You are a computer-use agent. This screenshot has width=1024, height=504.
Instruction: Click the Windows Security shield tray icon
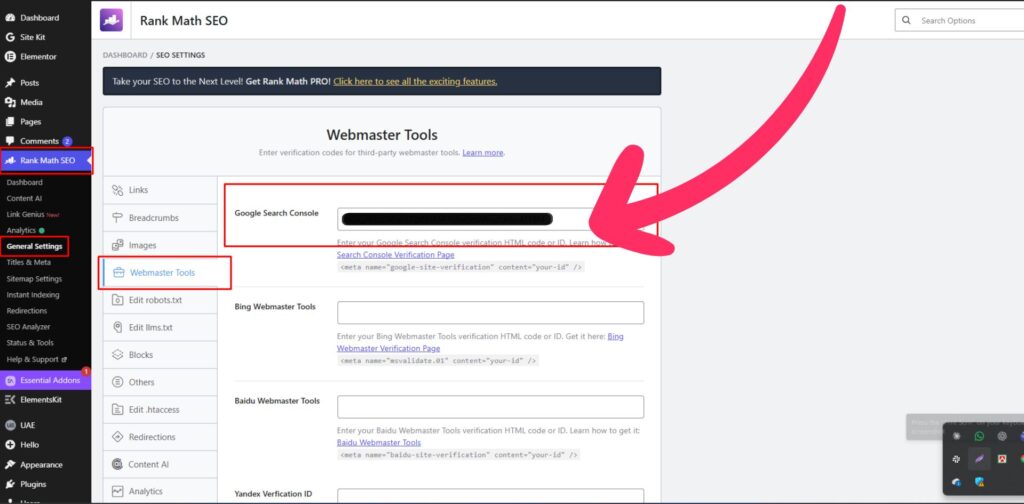979,482
